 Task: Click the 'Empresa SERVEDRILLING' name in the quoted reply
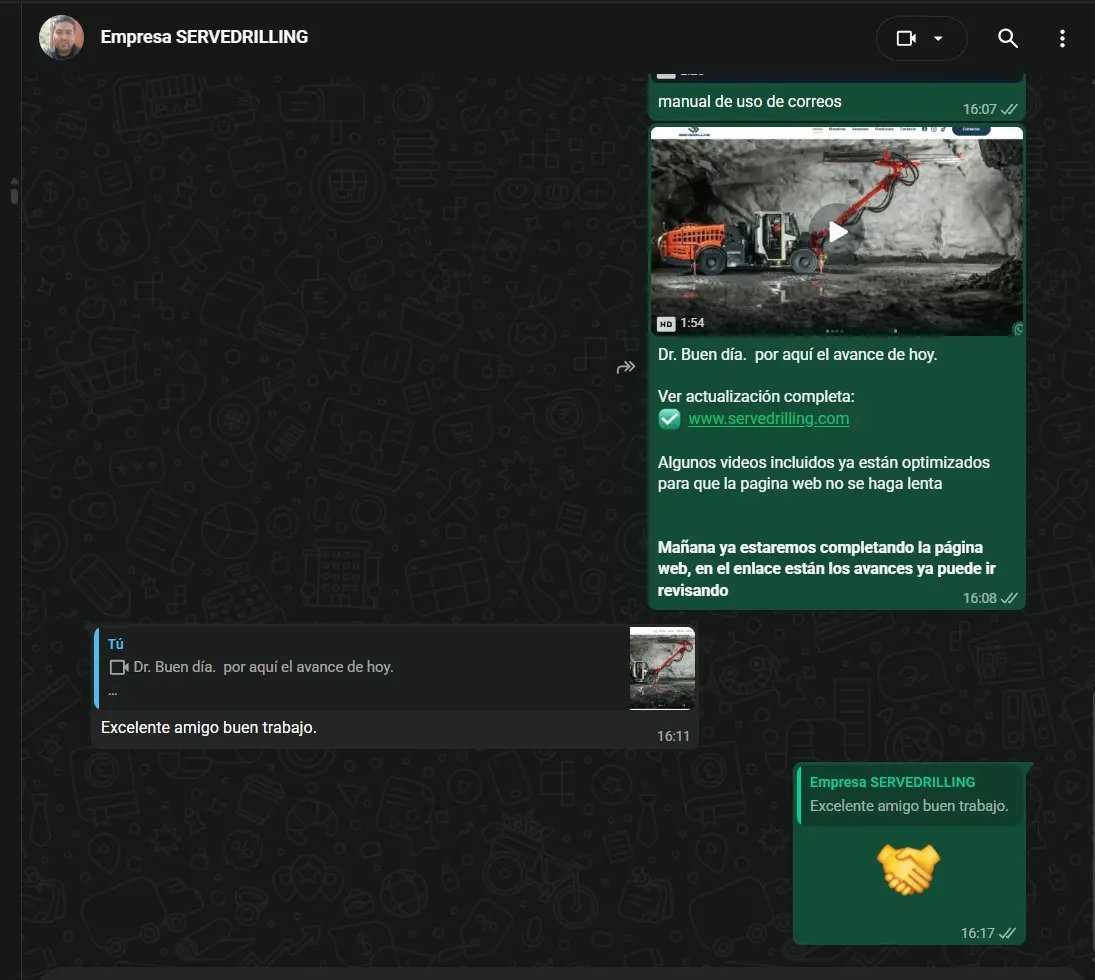pos(892,782)
